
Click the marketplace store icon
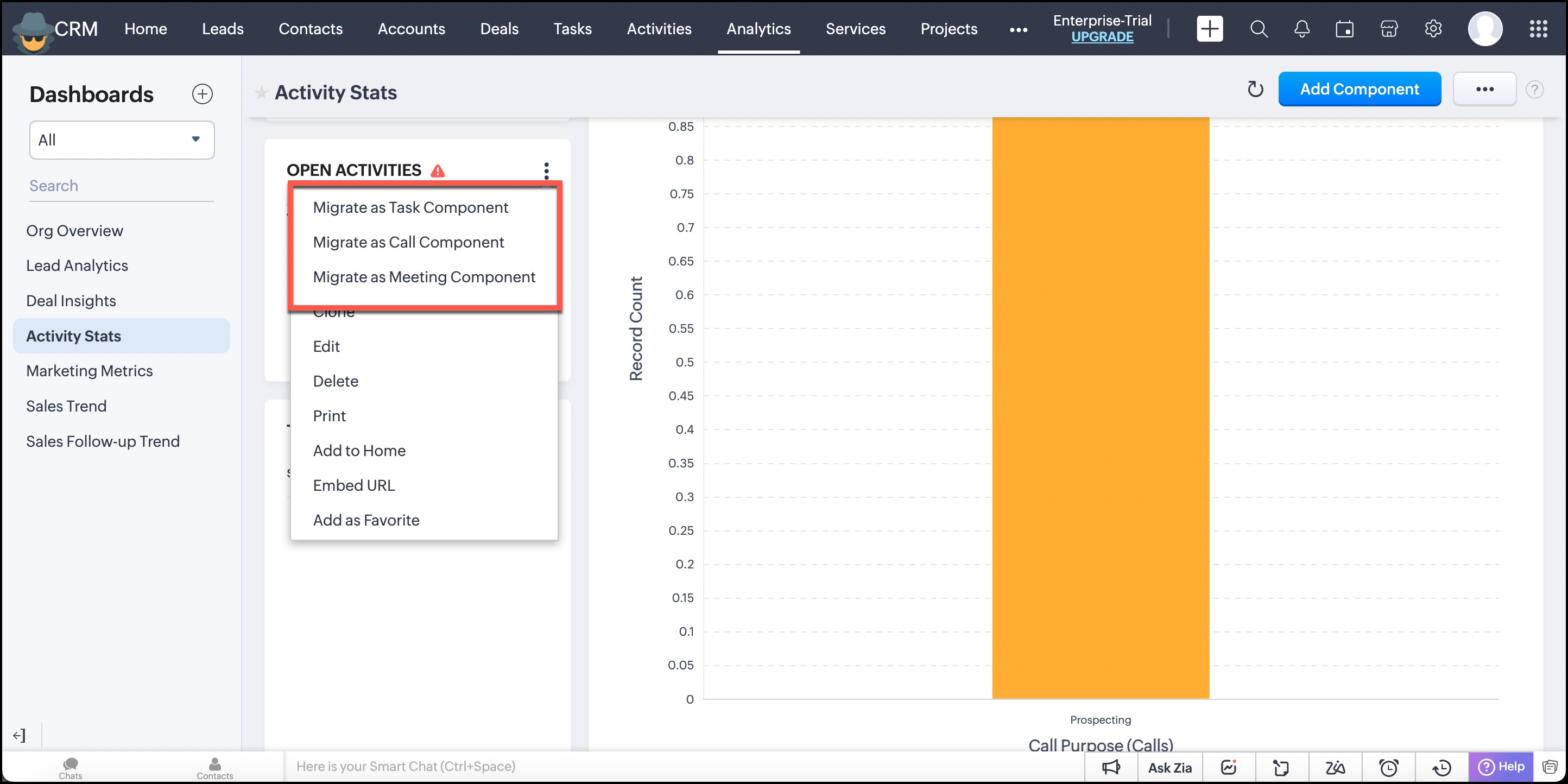[1388, 29]
